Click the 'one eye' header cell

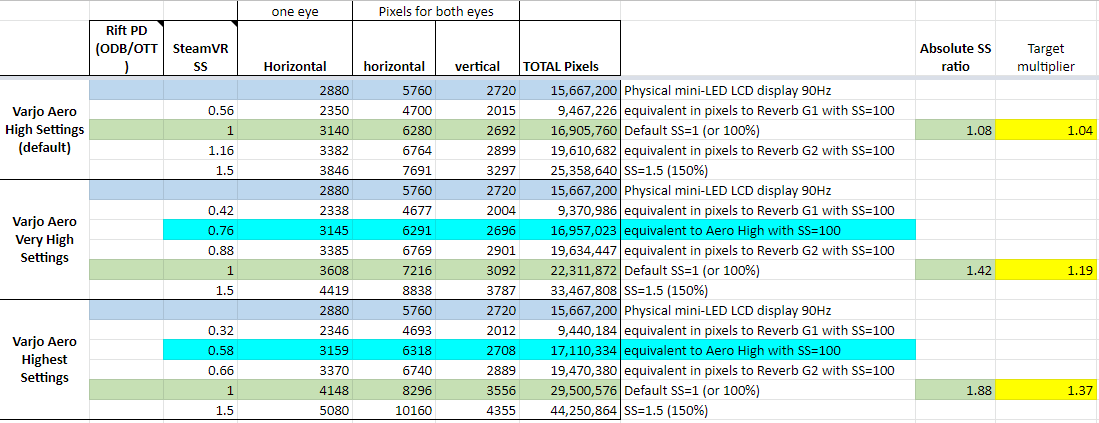(296, 11)
